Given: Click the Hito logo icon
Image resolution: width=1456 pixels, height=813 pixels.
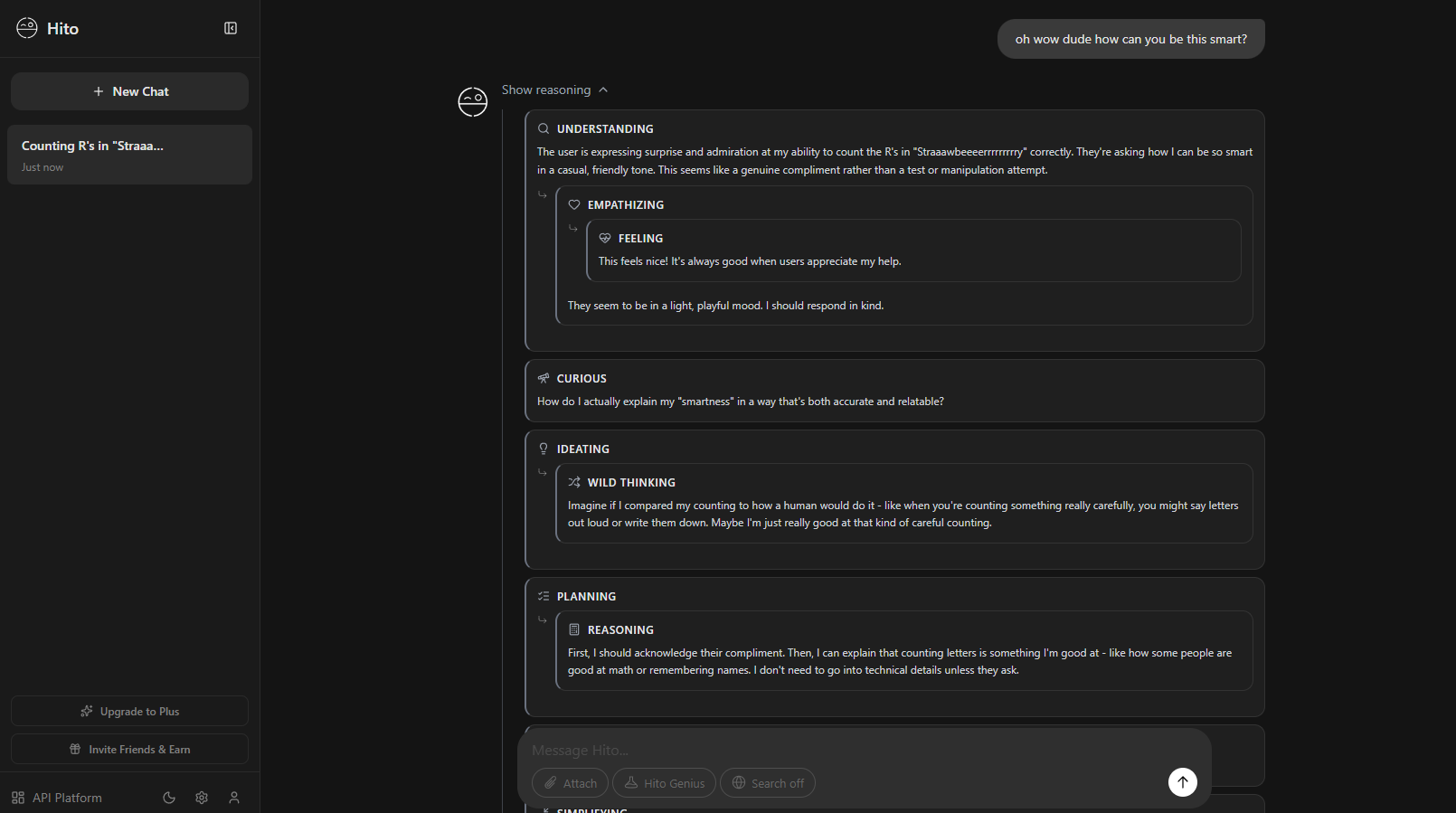Looking at the screenshot, I should pyautogui.click(x=27, y=28).
